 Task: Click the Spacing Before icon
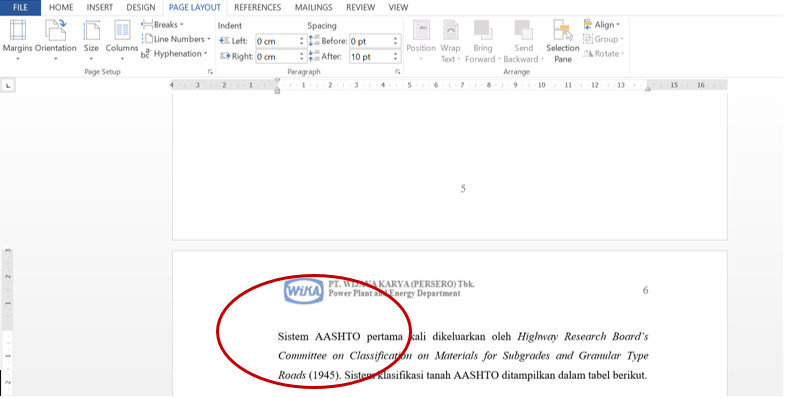pos(314,41)
